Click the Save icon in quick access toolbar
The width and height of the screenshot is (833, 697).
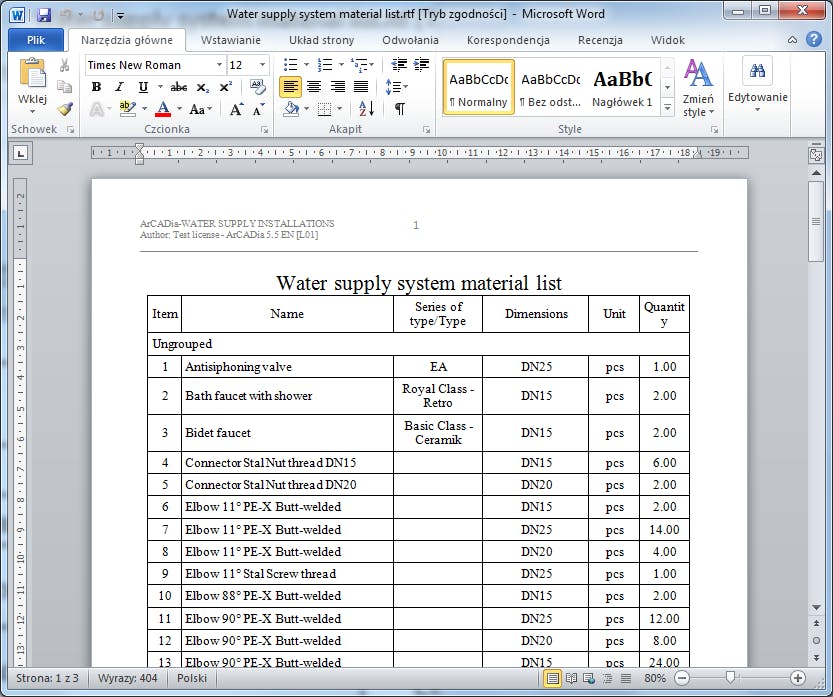point(44,15)
